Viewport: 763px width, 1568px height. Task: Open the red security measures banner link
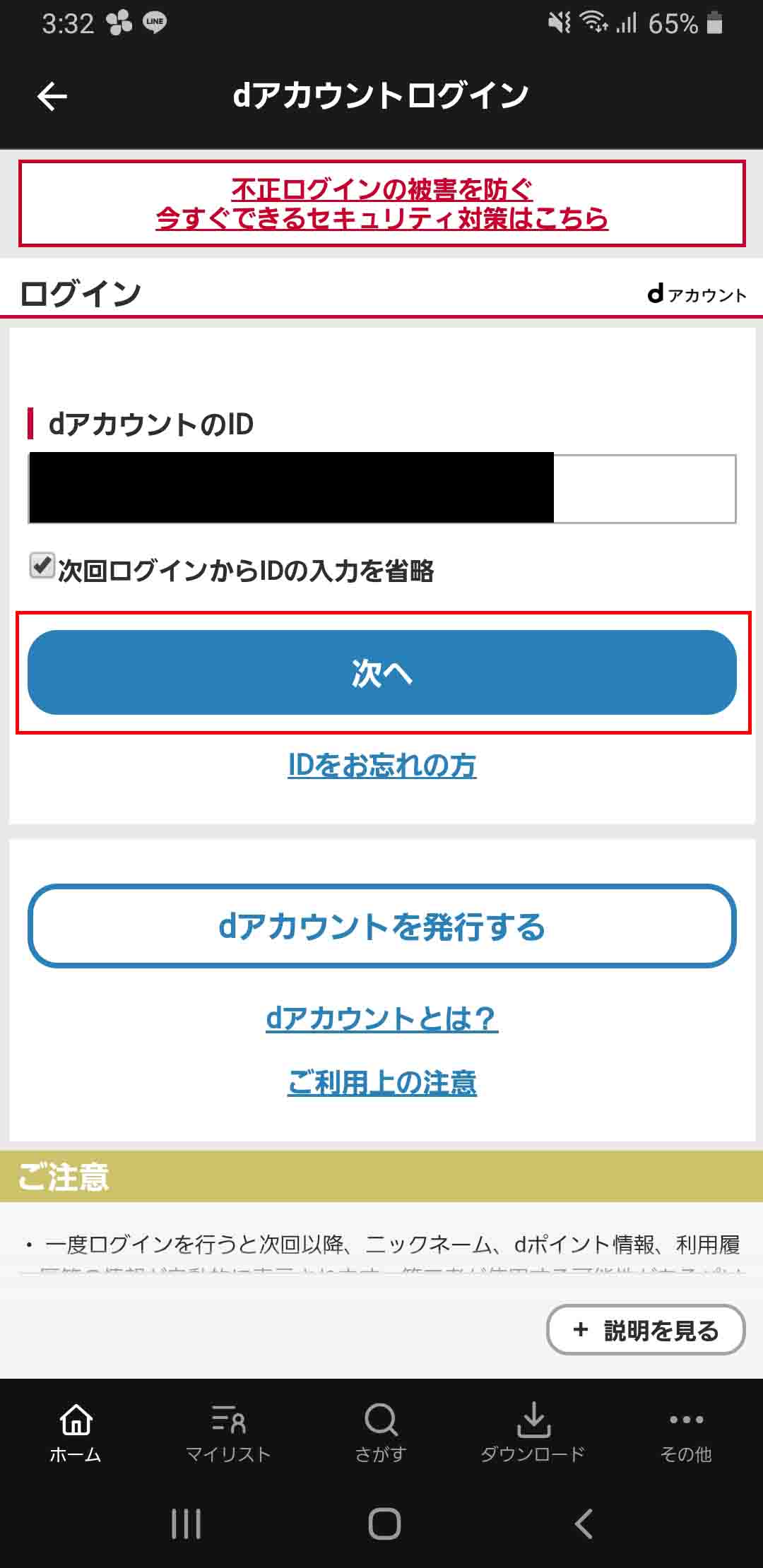click(x=381, y=203)
